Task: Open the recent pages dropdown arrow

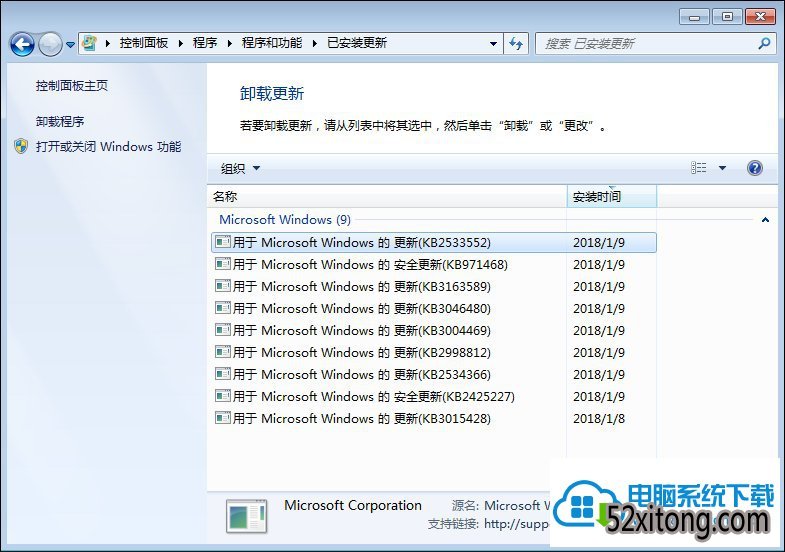Action: coord(71,45)
